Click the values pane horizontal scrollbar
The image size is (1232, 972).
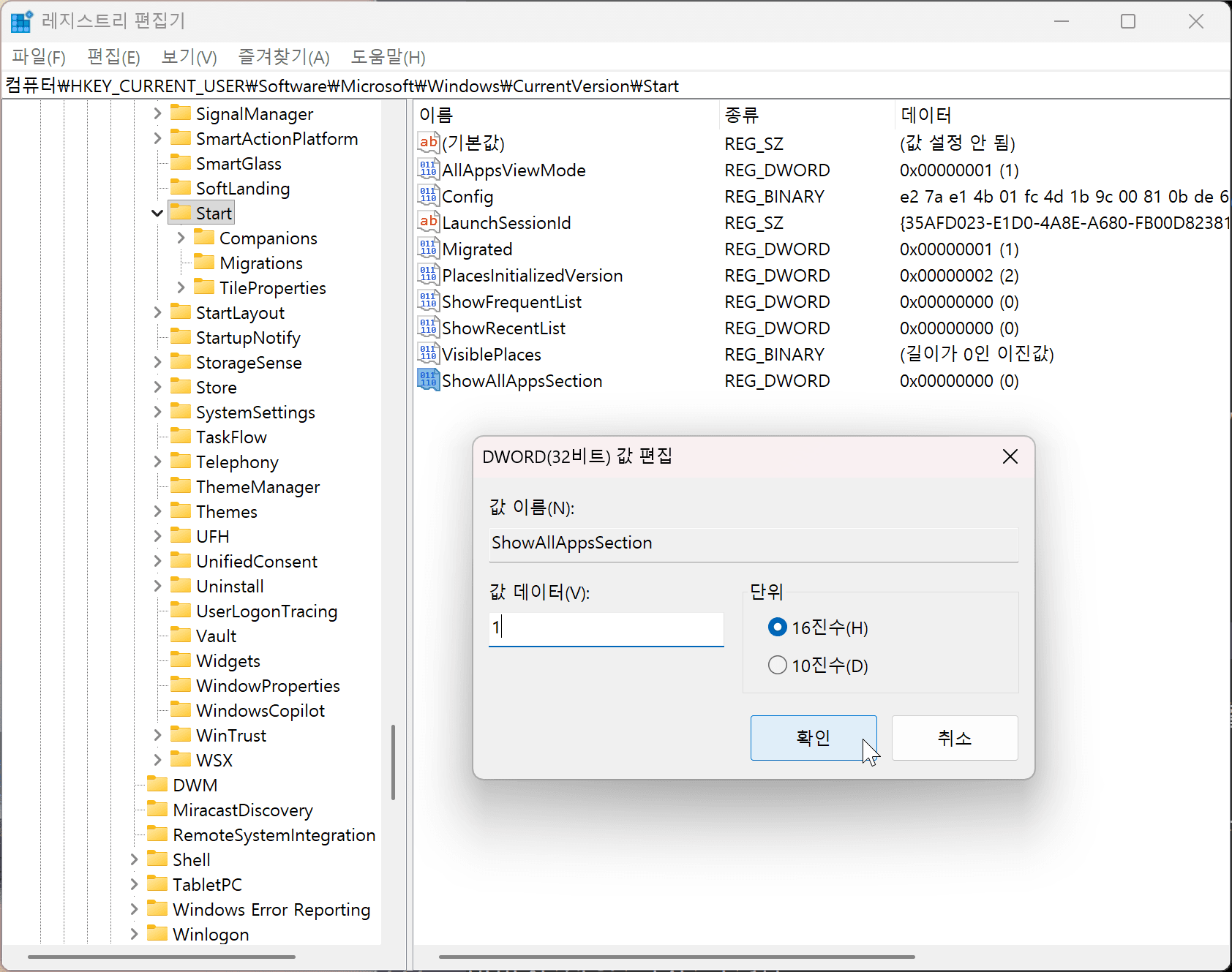pos(677,957)
